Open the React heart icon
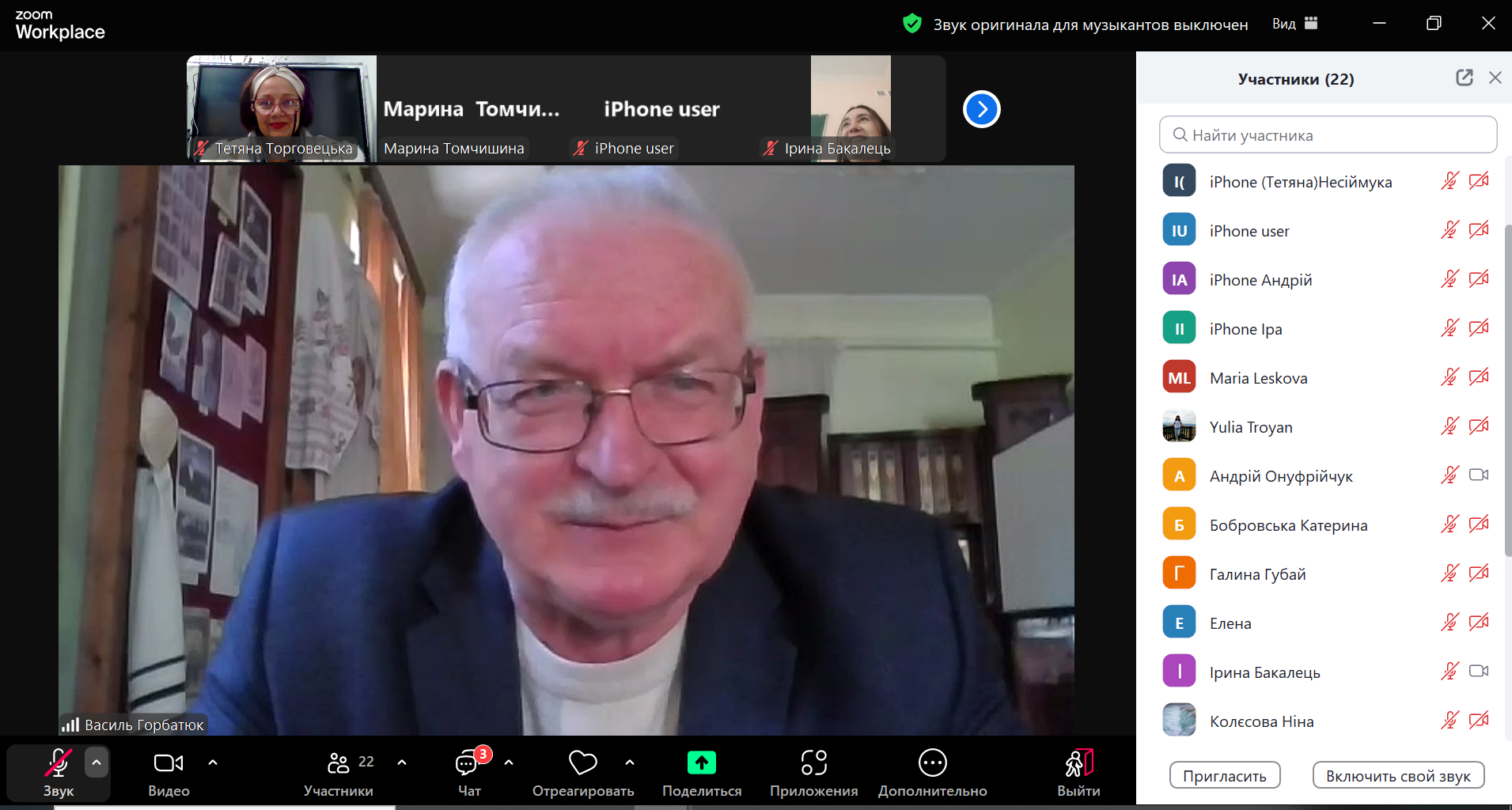 coord(582,763)
